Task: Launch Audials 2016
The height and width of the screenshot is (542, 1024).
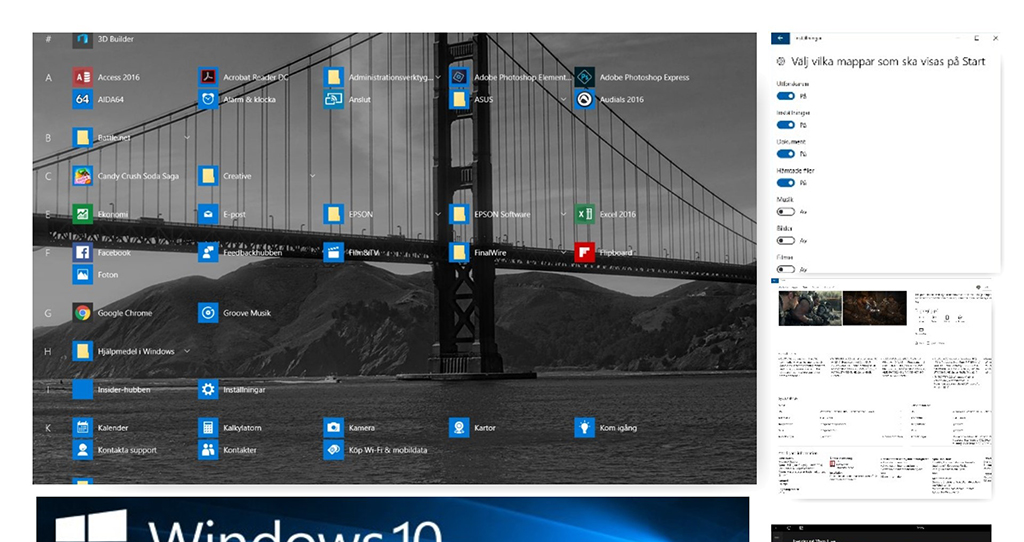Action: (609, 99)
